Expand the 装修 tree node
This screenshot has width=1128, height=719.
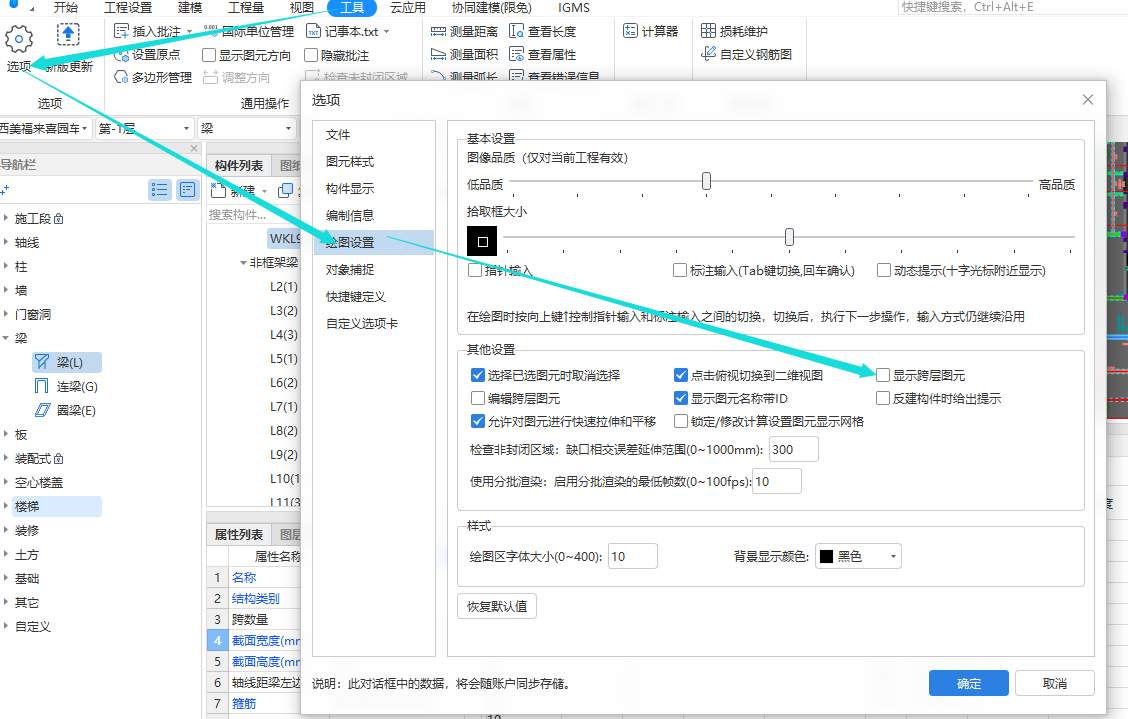(x=6, y=530)
